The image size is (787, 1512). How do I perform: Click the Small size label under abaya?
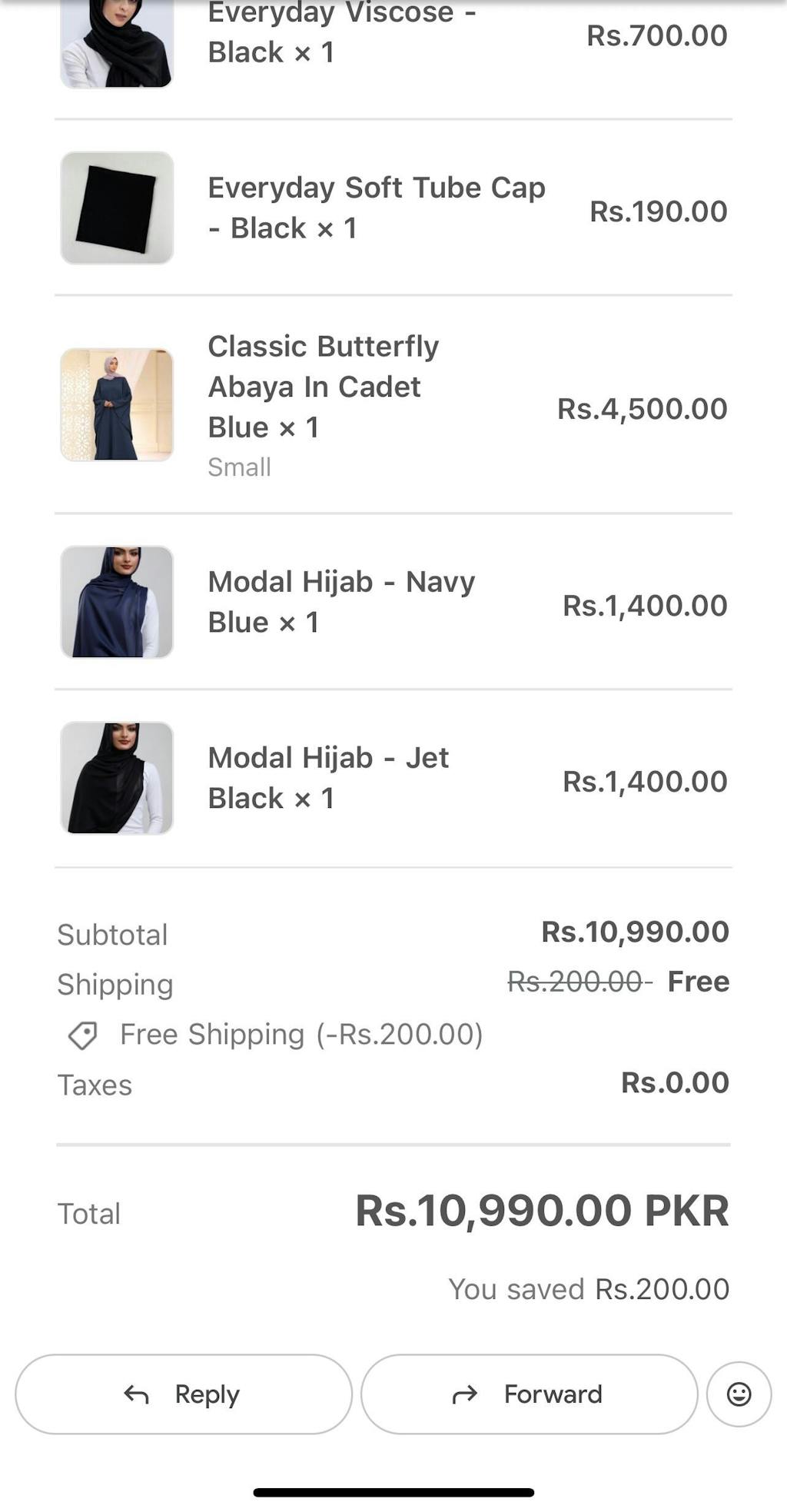(239, 467)
